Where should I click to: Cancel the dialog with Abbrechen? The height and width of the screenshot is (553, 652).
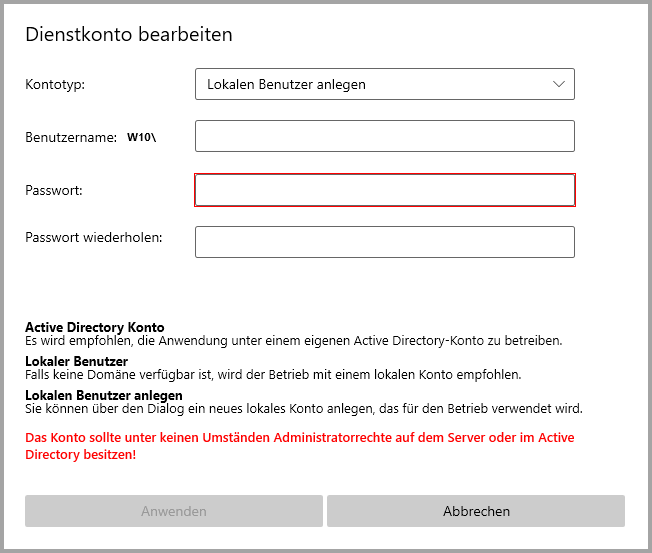tap(476, 511)
